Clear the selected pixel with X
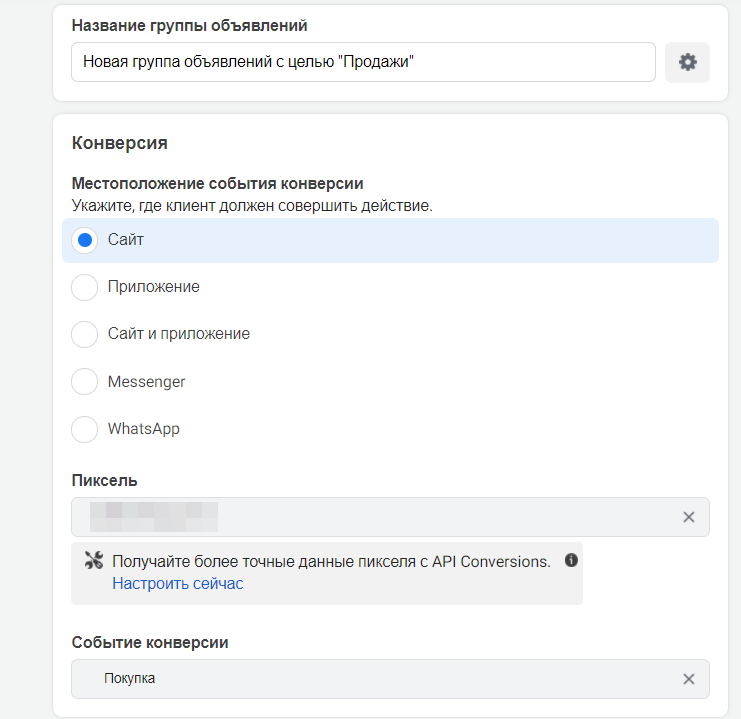This screenshot has width=741, height=719. click(x=688, y=517)
